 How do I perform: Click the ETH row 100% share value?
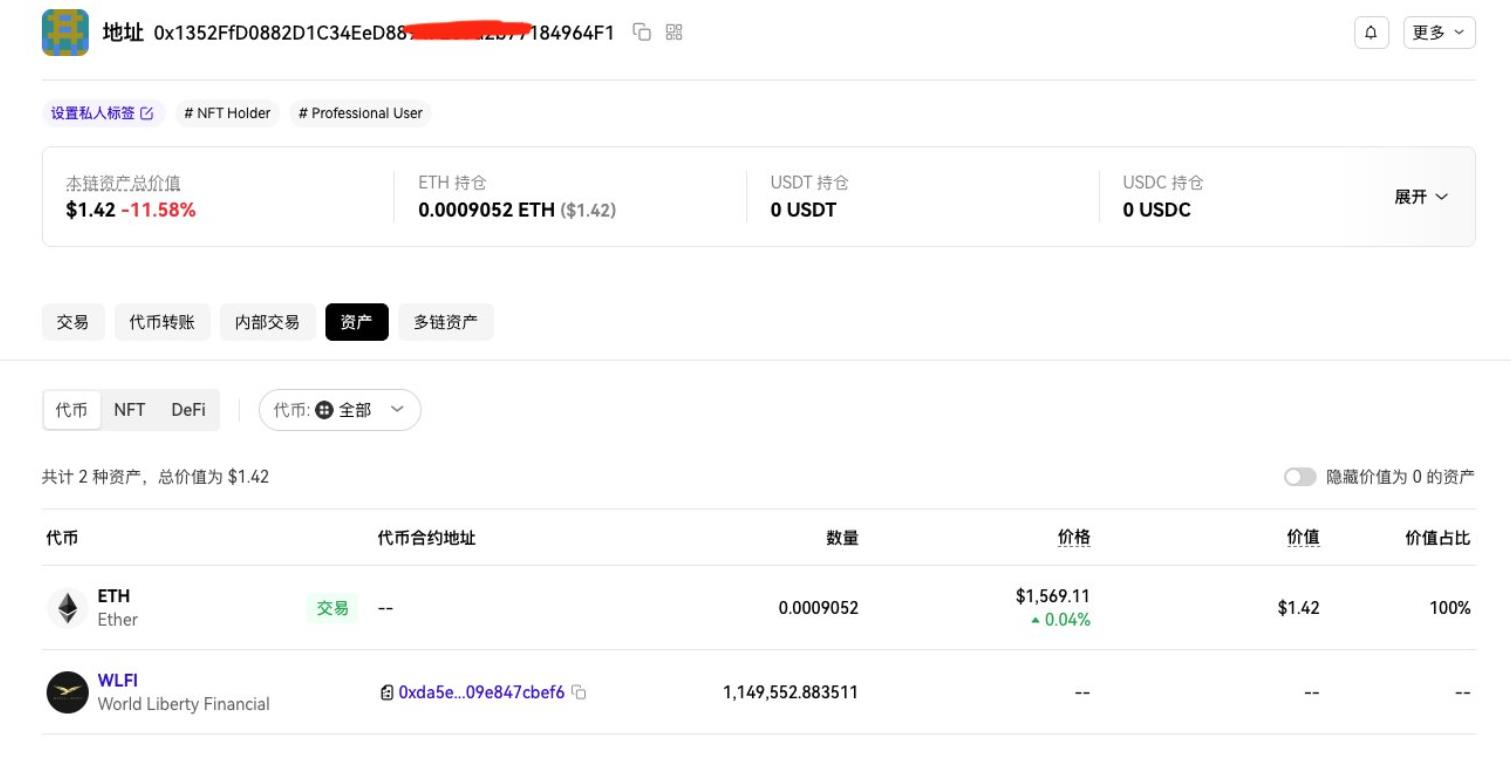pyautogui.click(x=1450, y=608)
